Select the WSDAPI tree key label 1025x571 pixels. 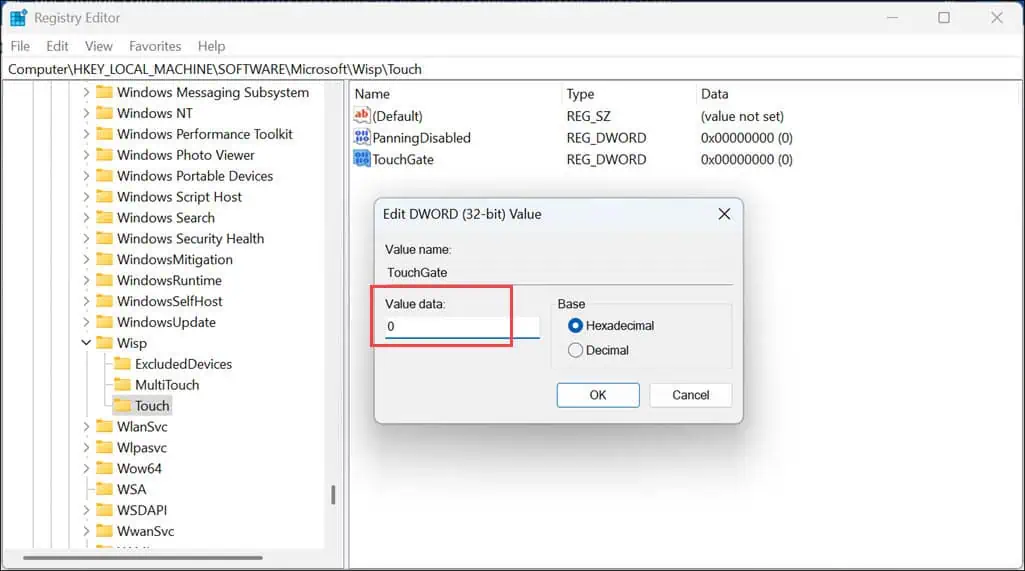(142, 510)
